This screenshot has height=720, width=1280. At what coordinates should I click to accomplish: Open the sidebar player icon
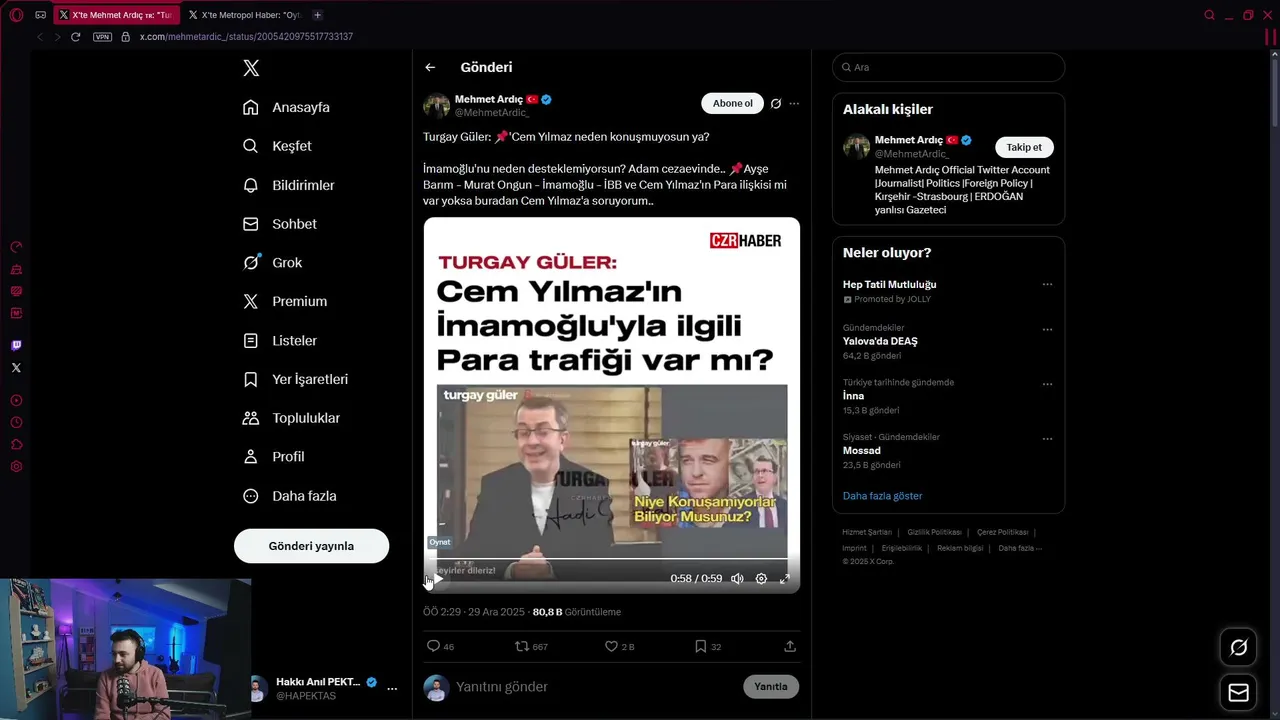click(16, 400)
